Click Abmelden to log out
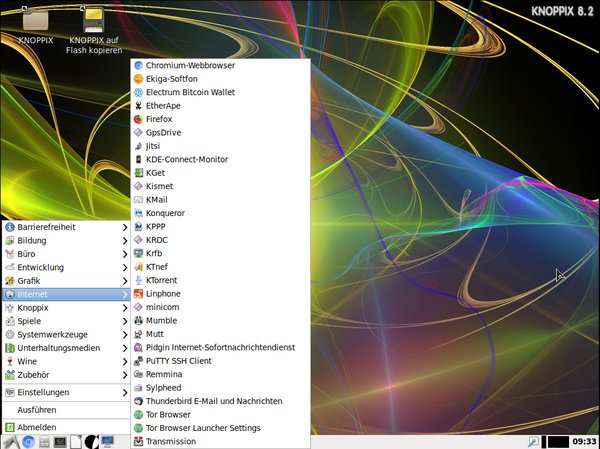Screen dimensions: 600x449 pyautogui.click(x=66, y=427)
